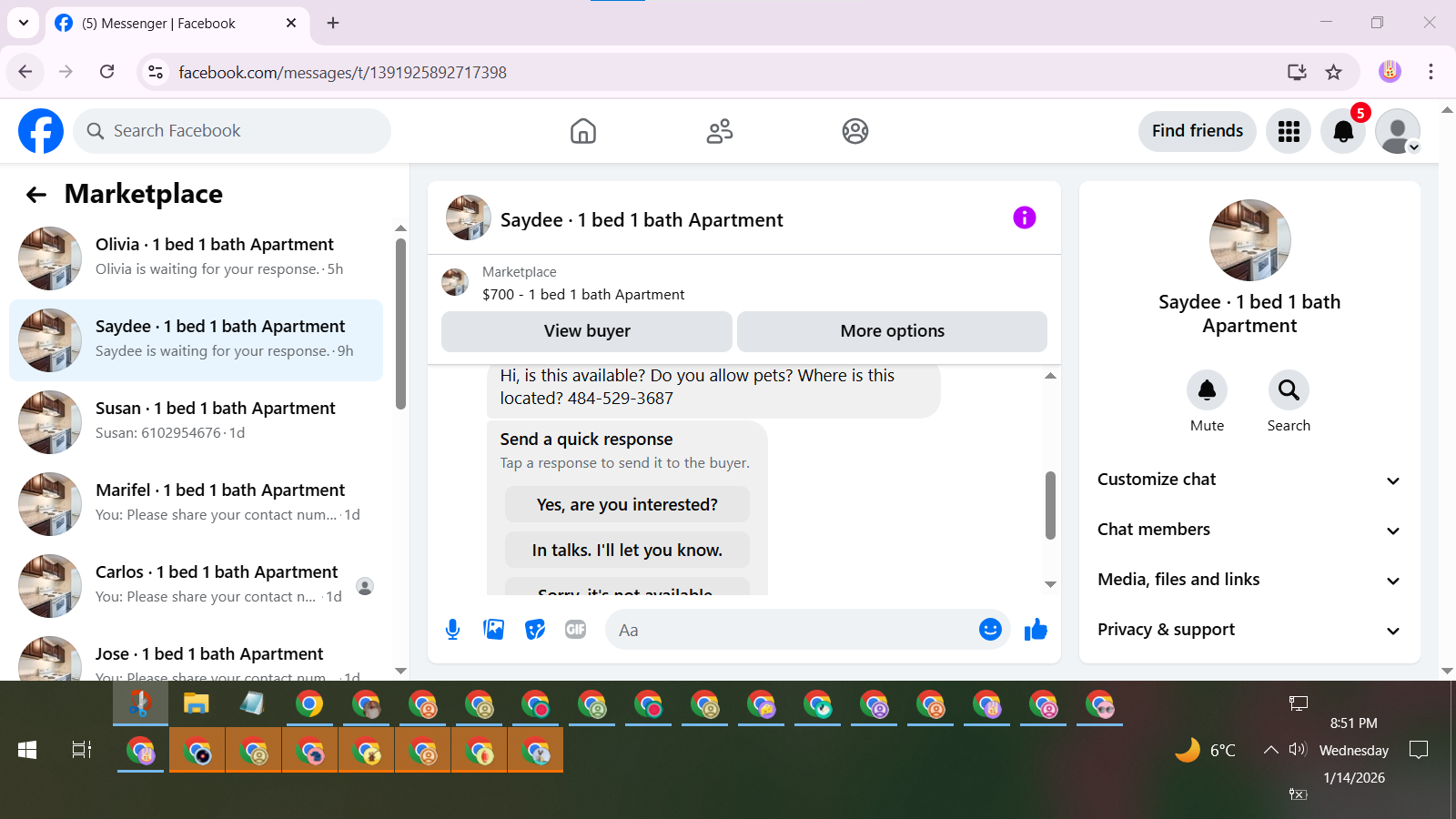This screenshot has height=819, width=1456.
Task: Open the Home icon in top navigation
Action: 583,131
